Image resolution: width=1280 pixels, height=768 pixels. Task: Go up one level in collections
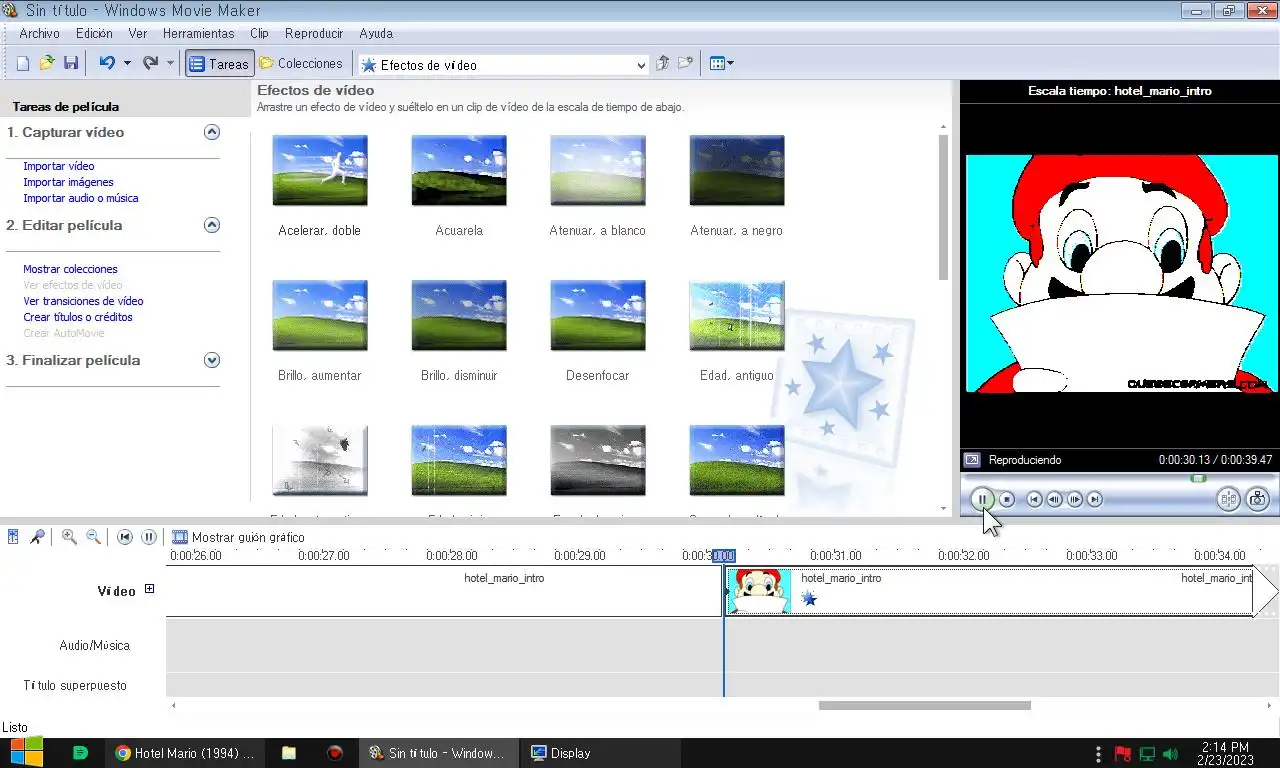coord(662,63)
